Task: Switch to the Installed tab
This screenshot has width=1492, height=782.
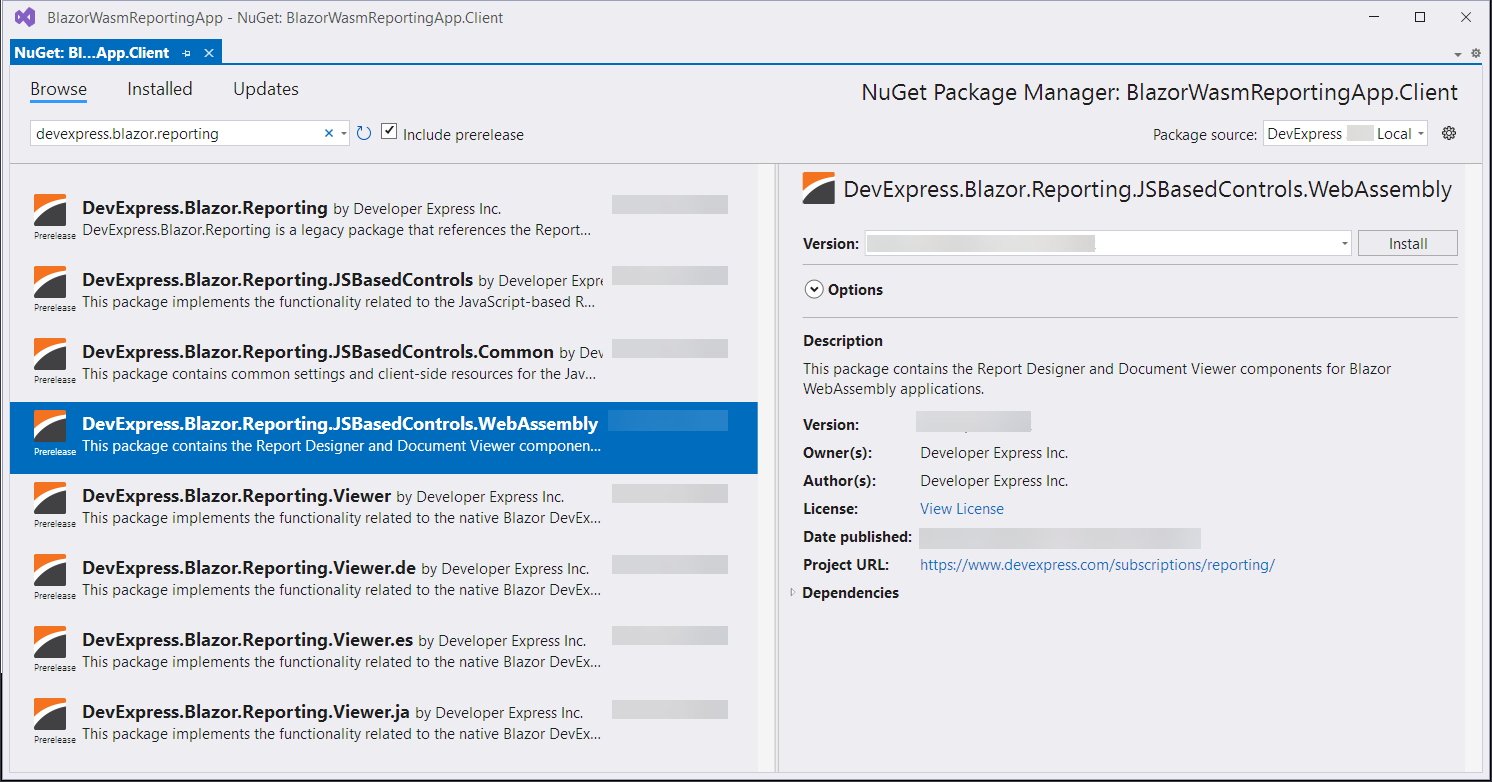Action: (x=159, y=89)
